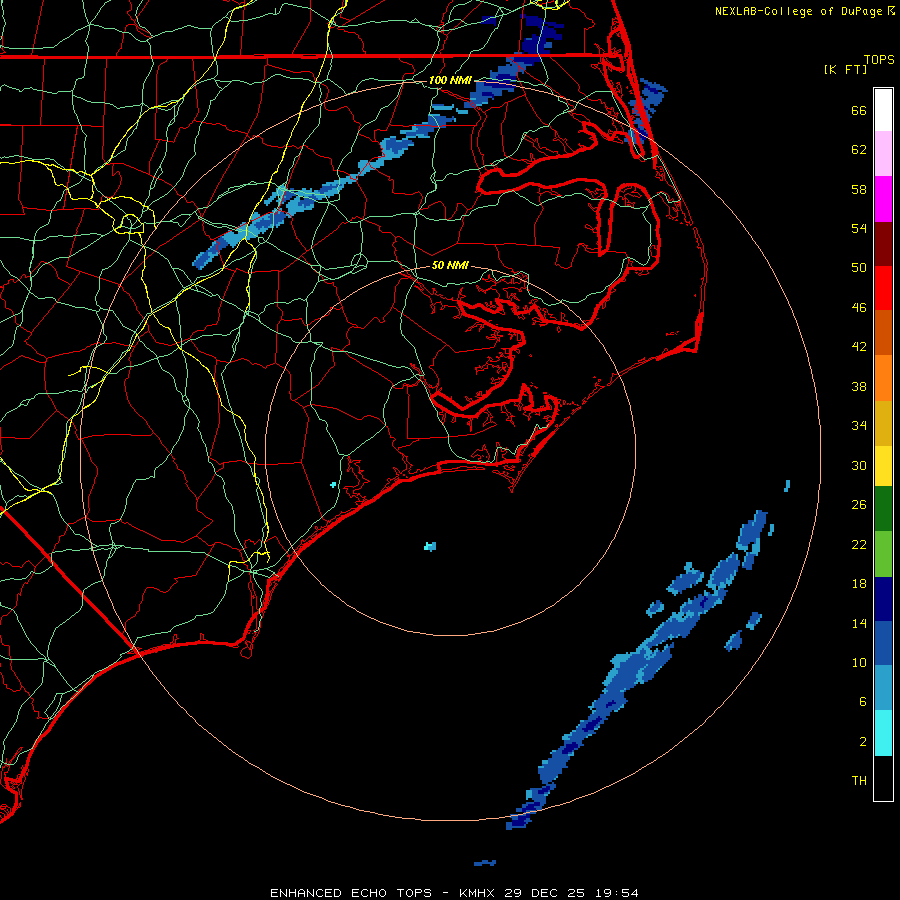The width and height of the screenshot is (900, 900).
Task: Choose the "38" legend label
Action: coord(859,387)
